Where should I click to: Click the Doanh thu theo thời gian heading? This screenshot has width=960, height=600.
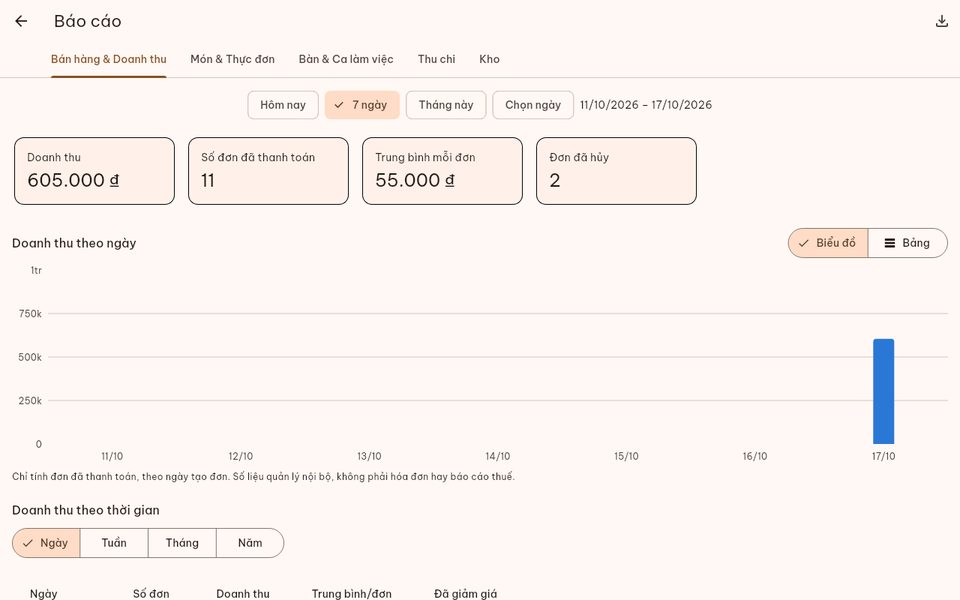[86, 510]
